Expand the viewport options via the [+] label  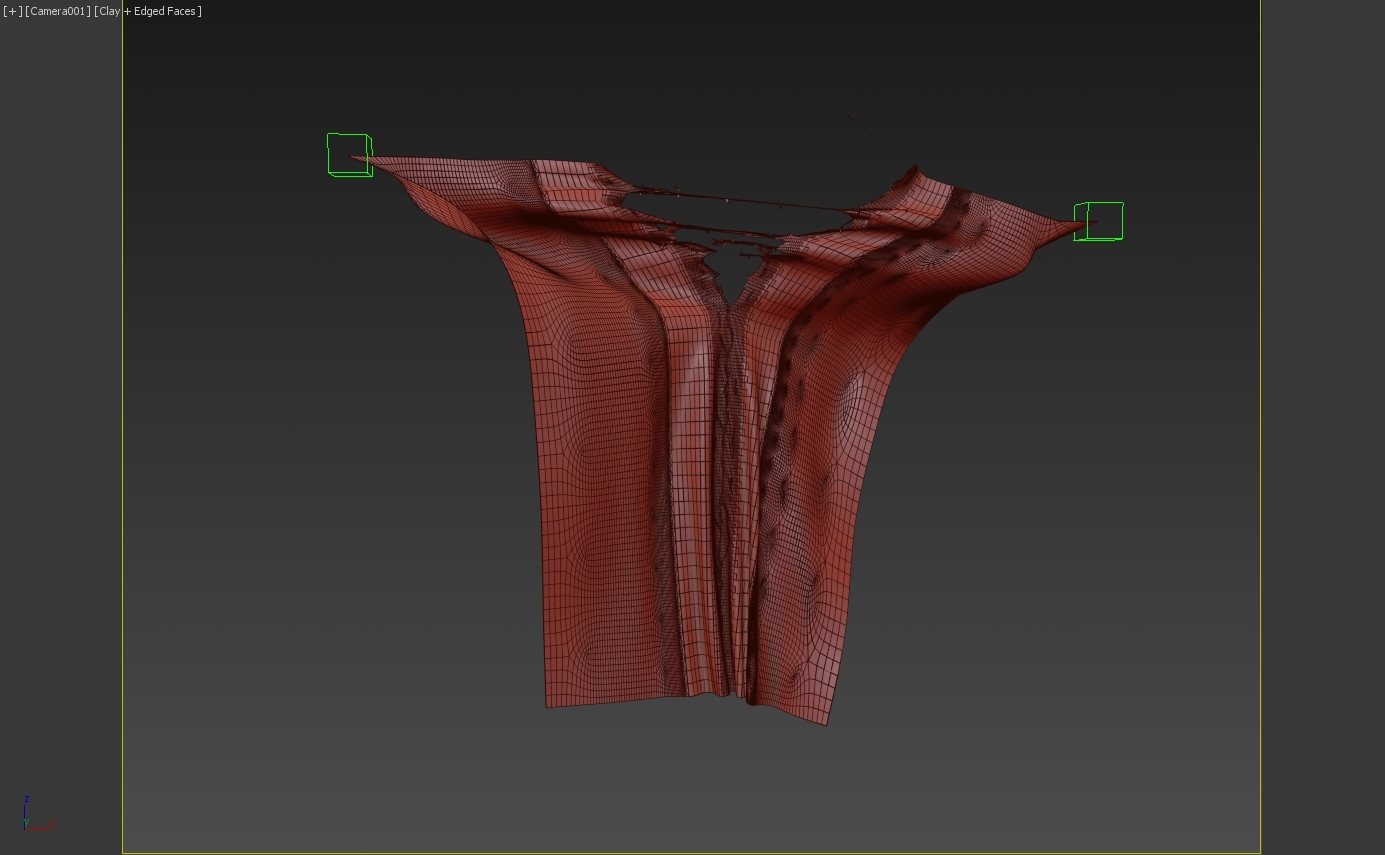click(x=10, y=11)
